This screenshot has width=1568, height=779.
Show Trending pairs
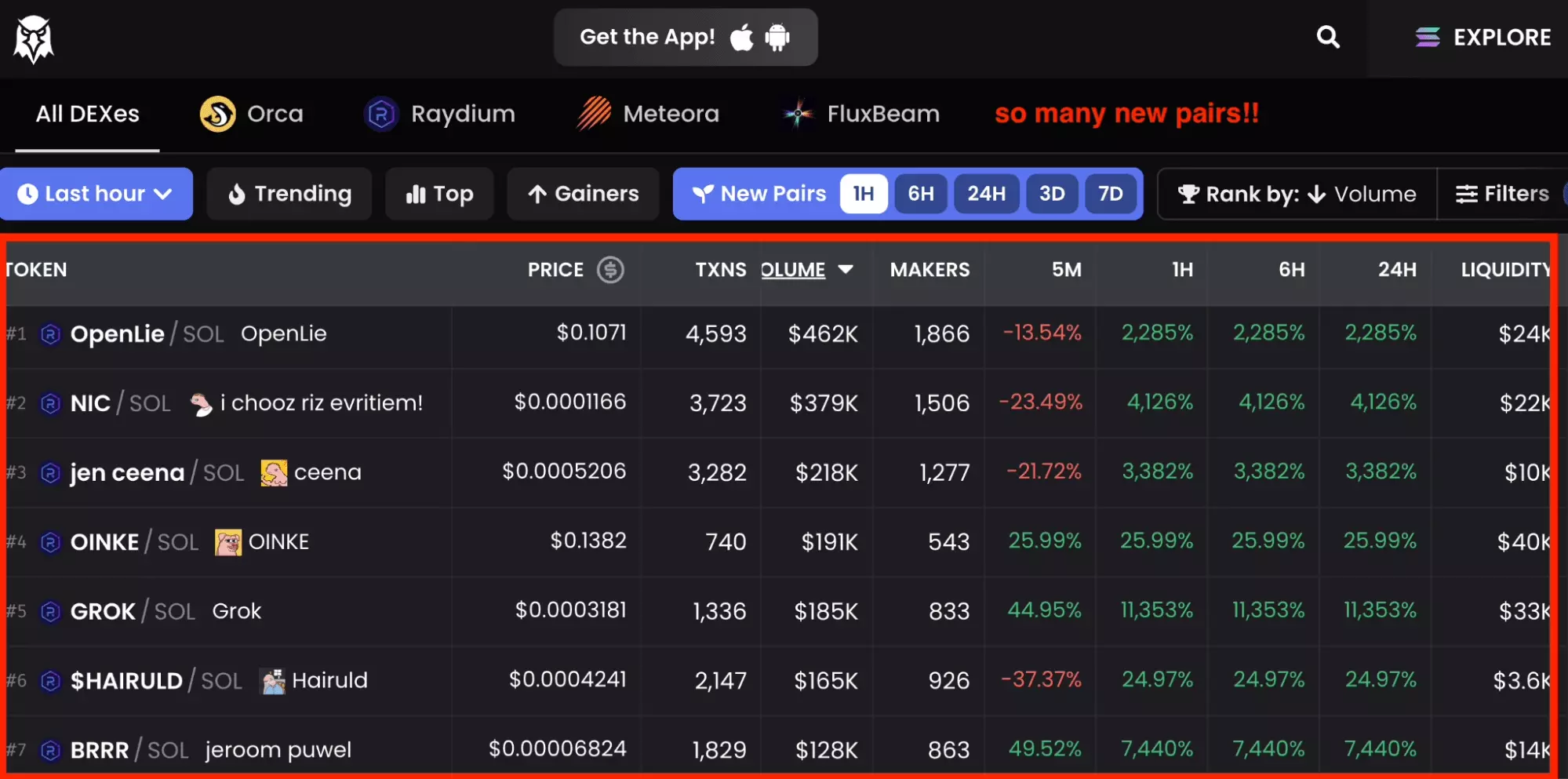[289, 194]
